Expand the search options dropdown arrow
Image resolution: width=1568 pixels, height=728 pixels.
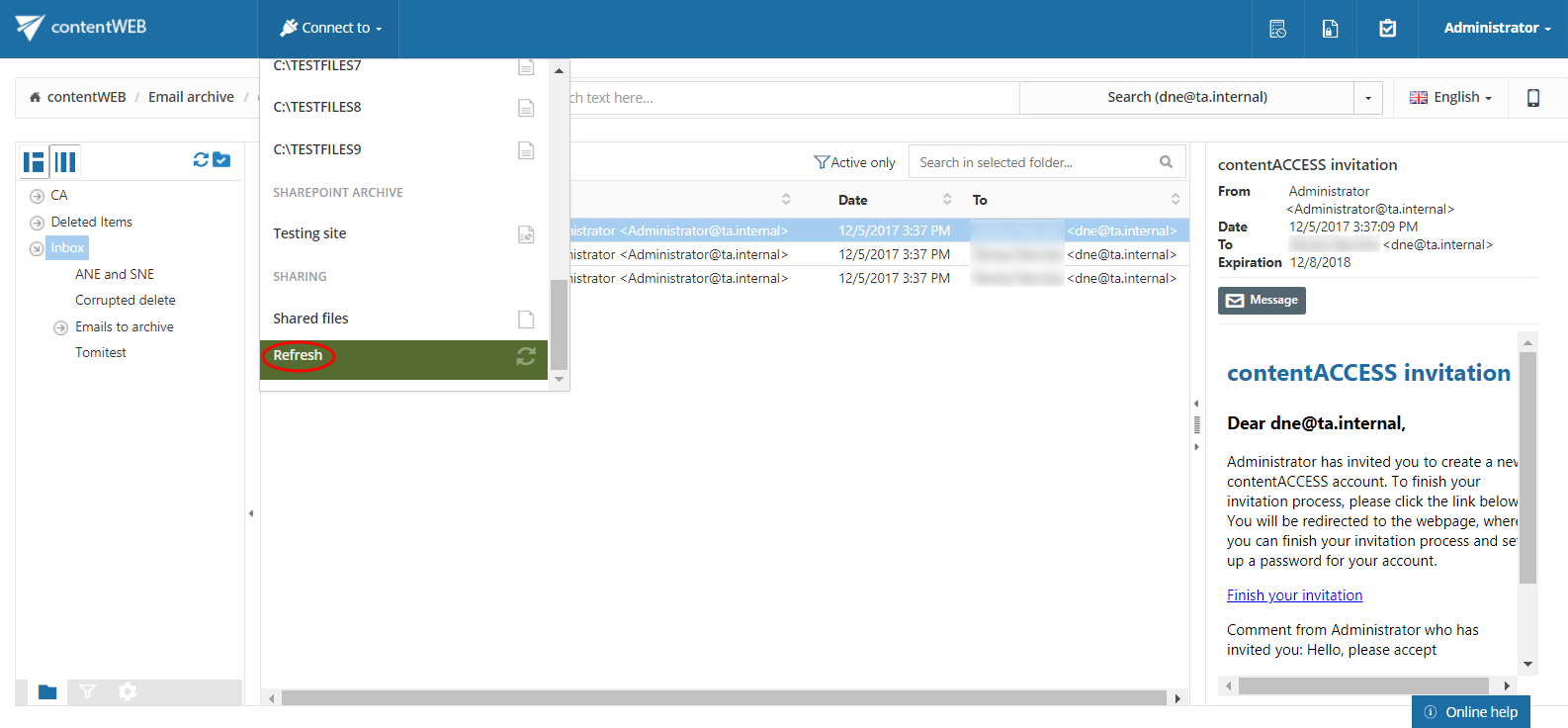pyautogui.click(x=1368, y=98)
